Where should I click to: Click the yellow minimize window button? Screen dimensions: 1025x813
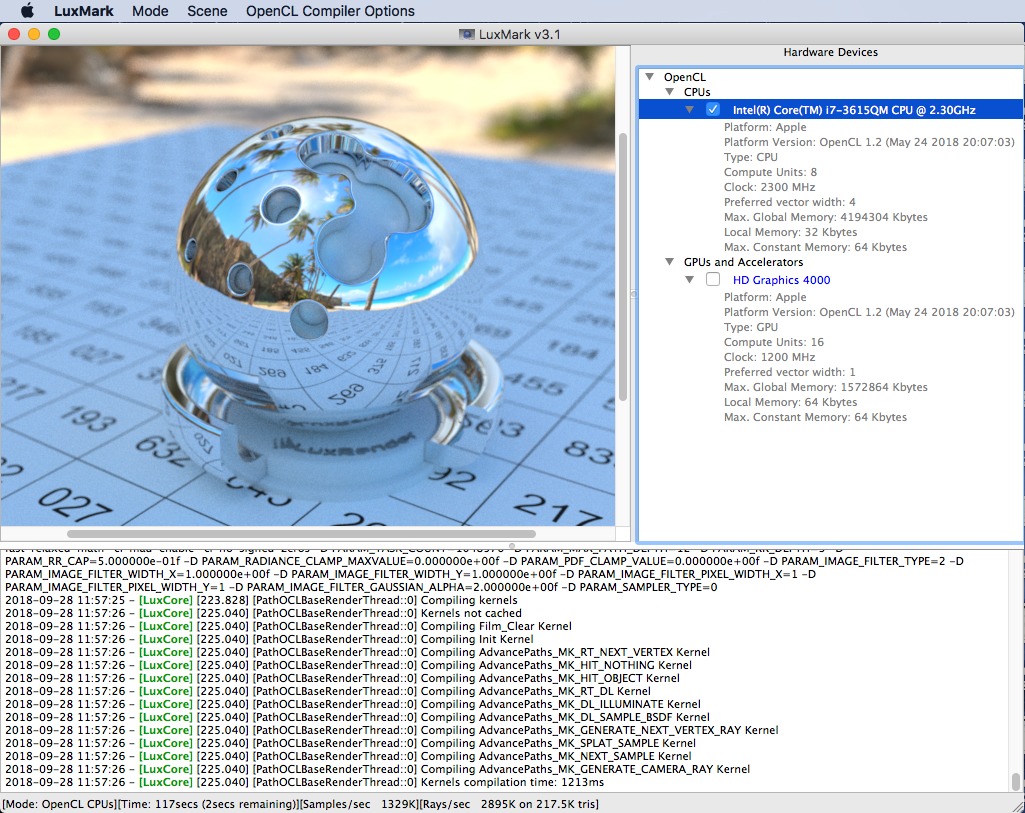(x=34, y=34)
